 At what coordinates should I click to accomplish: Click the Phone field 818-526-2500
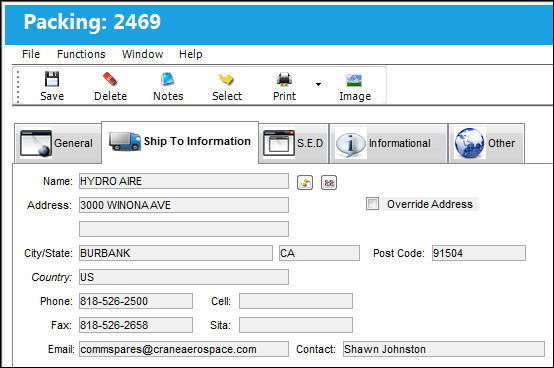point(136,301)
